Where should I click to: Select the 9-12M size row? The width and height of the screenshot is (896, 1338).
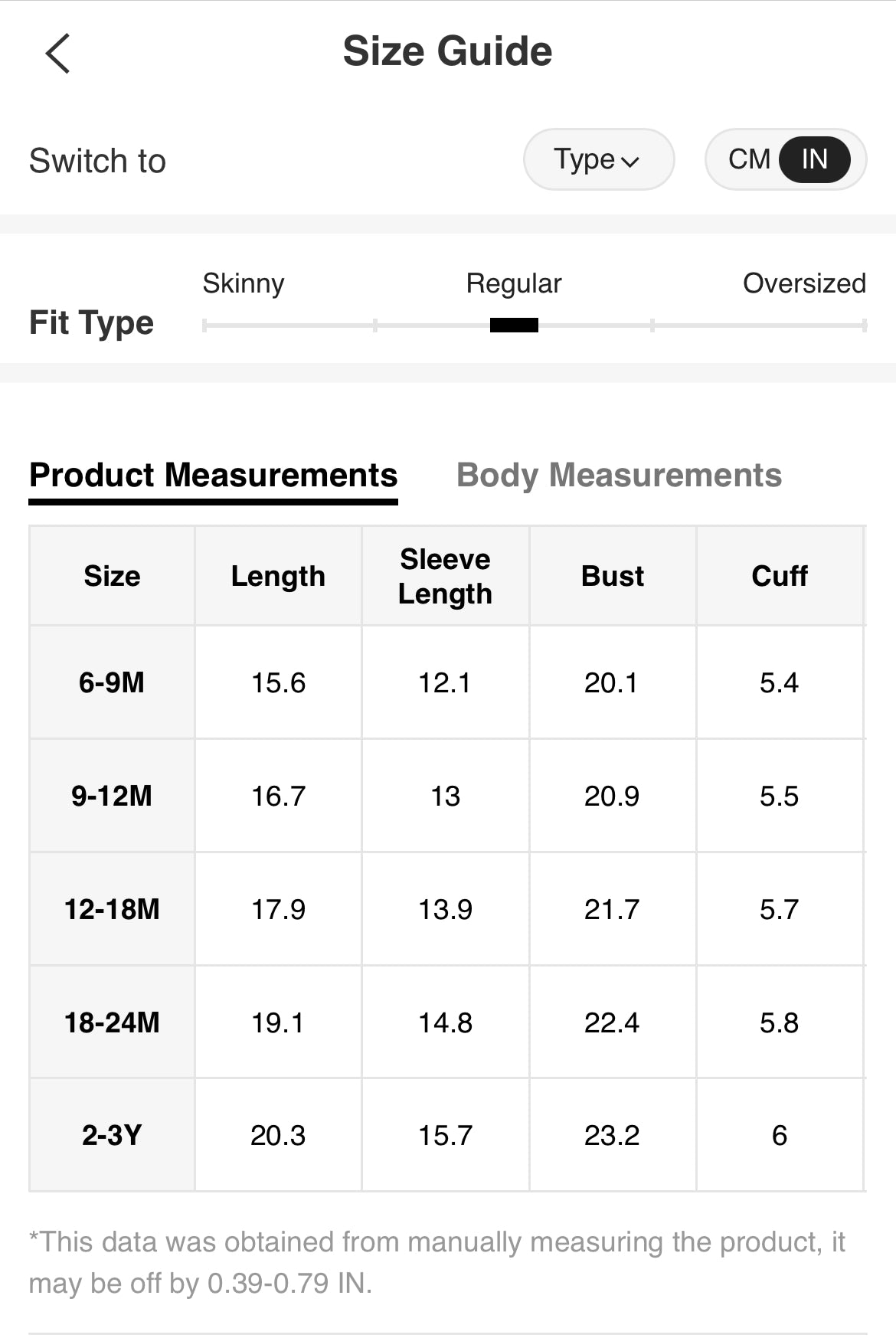pyautogui.click(x=112, y=796)
